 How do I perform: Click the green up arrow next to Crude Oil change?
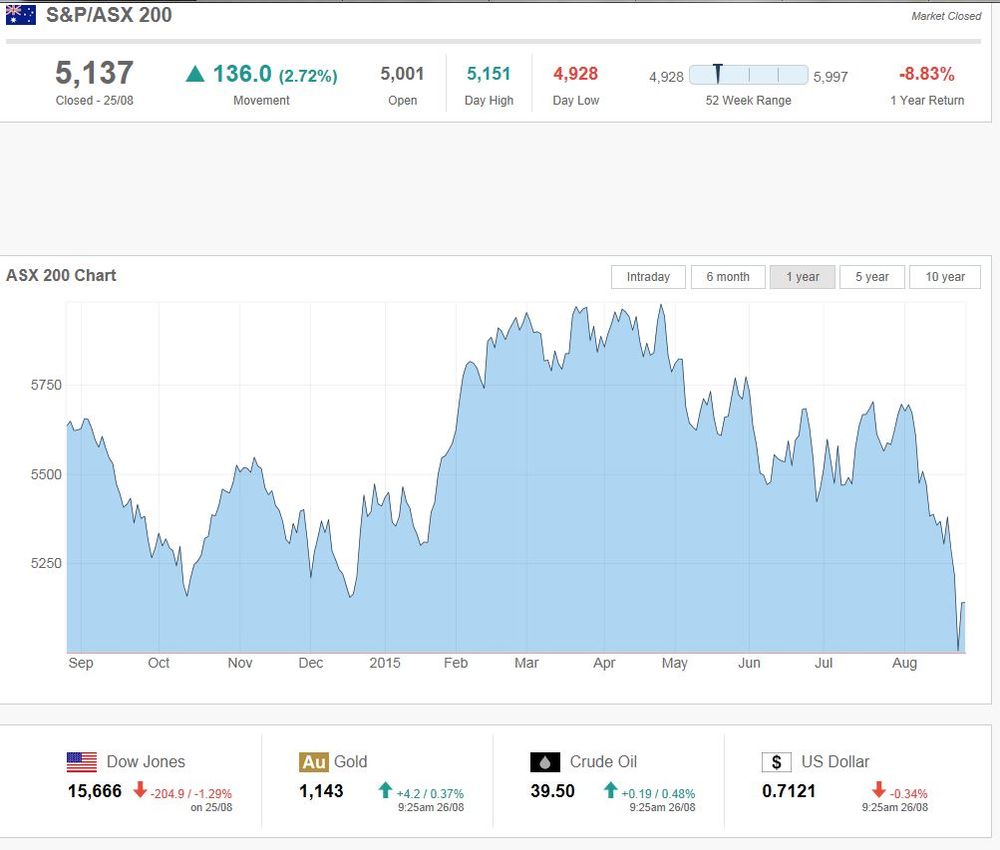610,789
